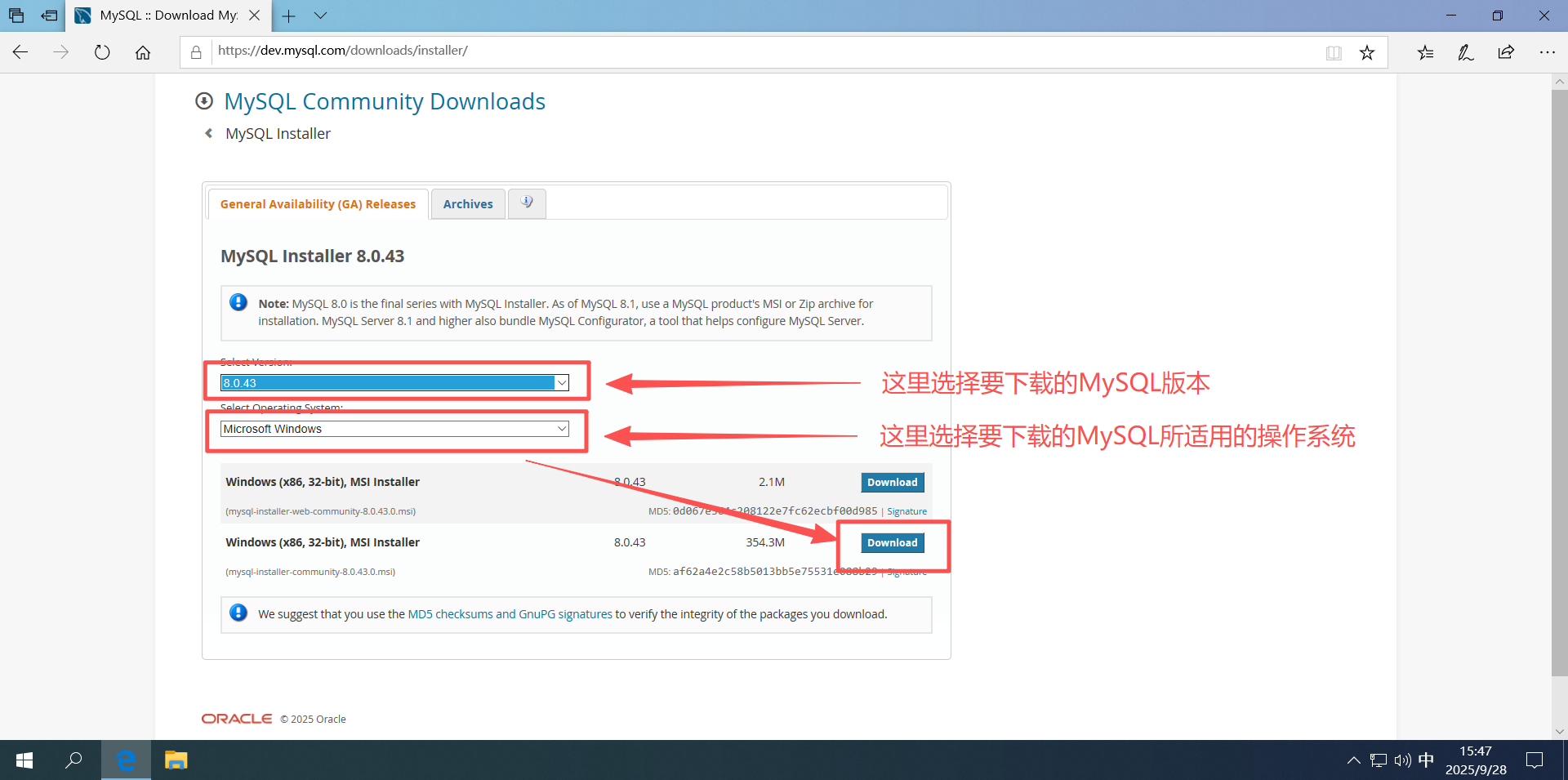This screenshot has width=1568, height=780.
Task: Select the MySQL Download browser tab
Action: point(167,16)
